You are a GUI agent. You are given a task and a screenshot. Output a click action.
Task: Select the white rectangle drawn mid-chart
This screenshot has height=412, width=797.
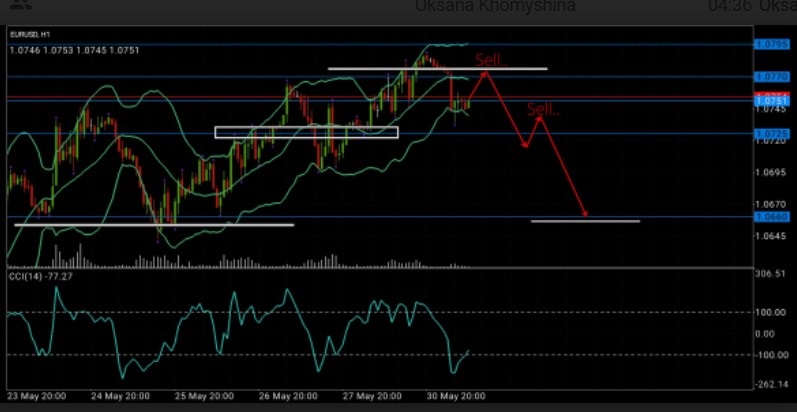(x=306, y=131)
